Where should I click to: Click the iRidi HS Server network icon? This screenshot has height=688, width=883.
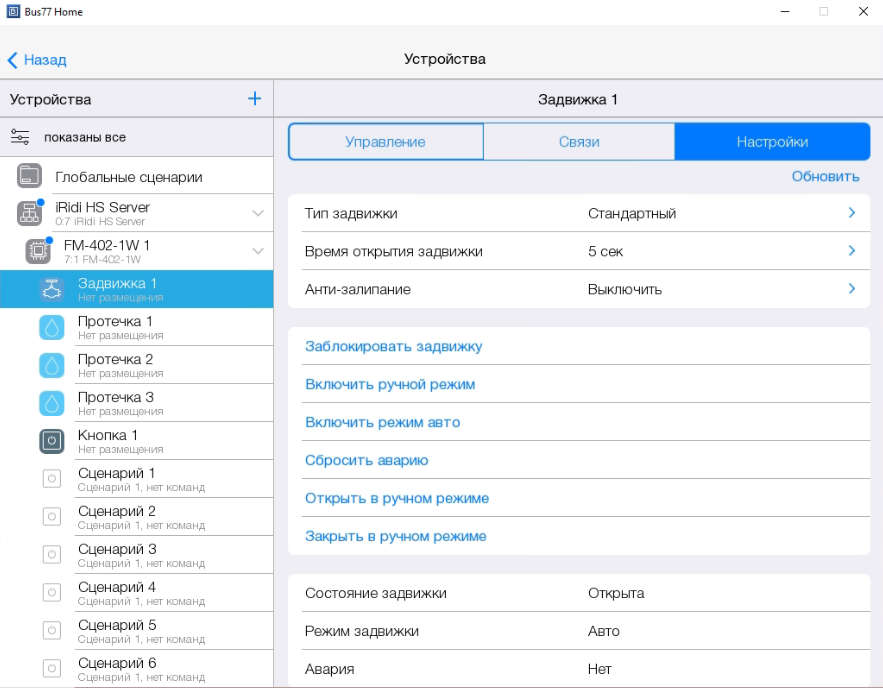29,213
